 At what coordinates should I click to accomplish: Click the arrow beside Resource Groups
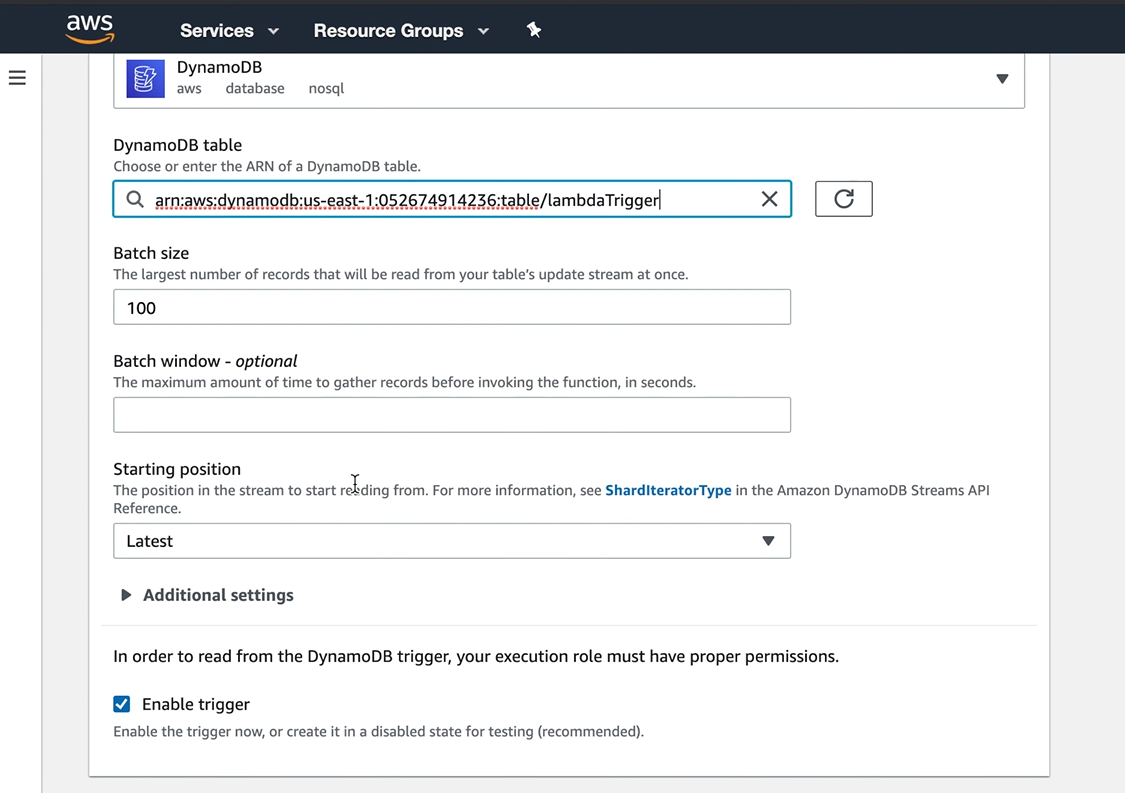tap(484, 31)
